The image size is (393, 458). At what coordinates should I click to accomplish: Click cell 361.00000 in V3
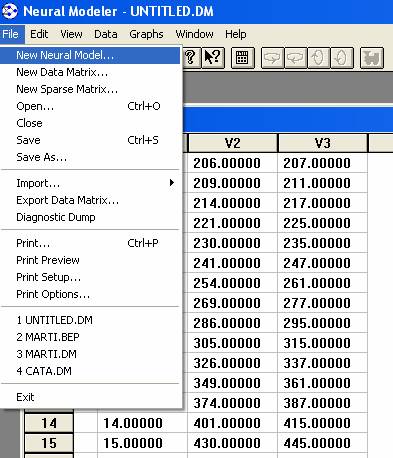[322, 383]
